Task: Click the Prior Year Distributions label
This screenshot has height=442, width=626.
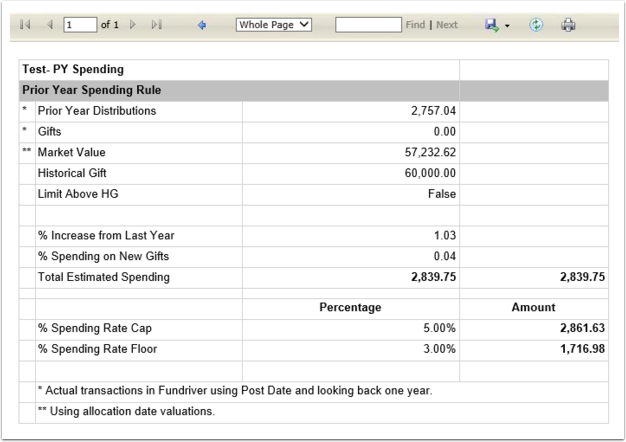Action: [97, 111]
